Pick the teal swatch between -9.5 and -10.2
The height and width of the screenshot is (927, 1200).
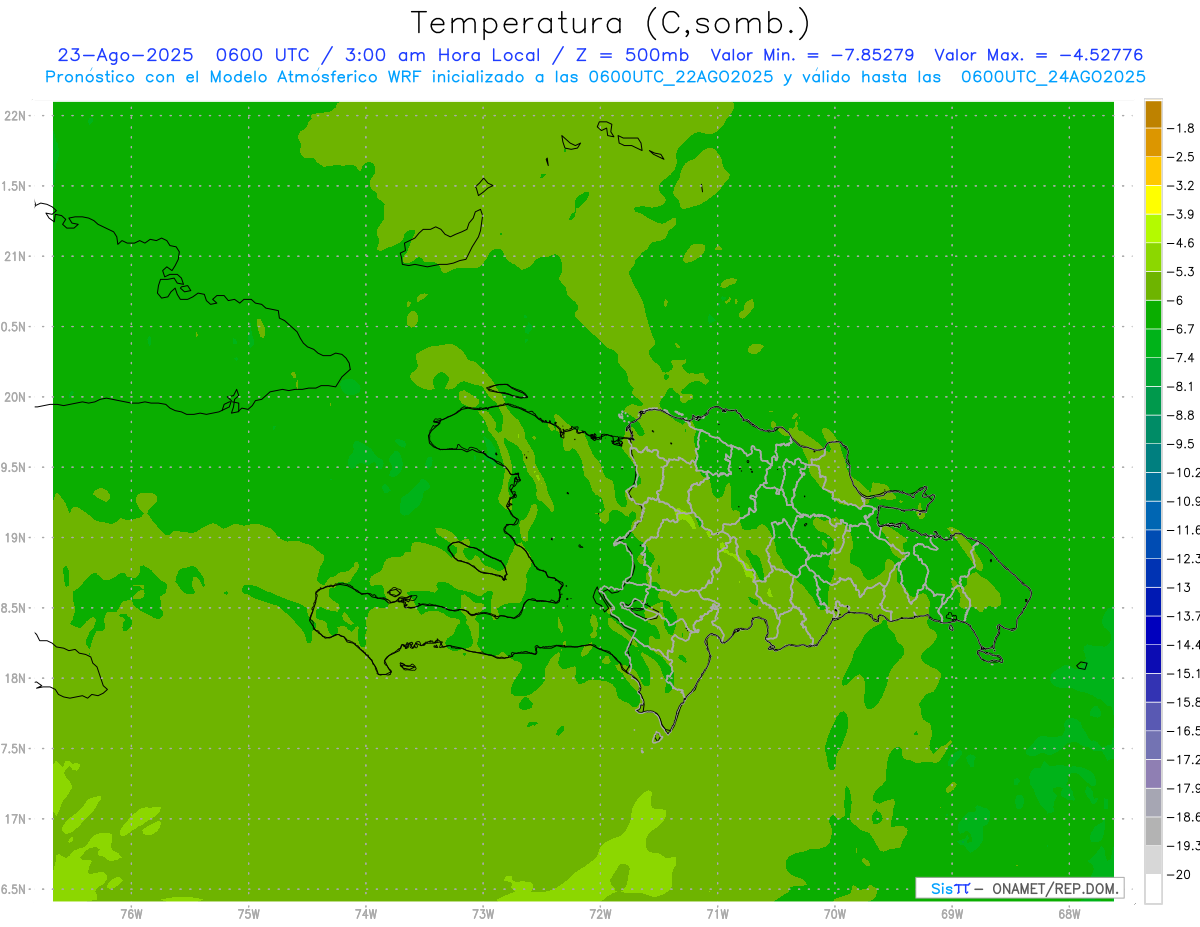point(1153,458)
